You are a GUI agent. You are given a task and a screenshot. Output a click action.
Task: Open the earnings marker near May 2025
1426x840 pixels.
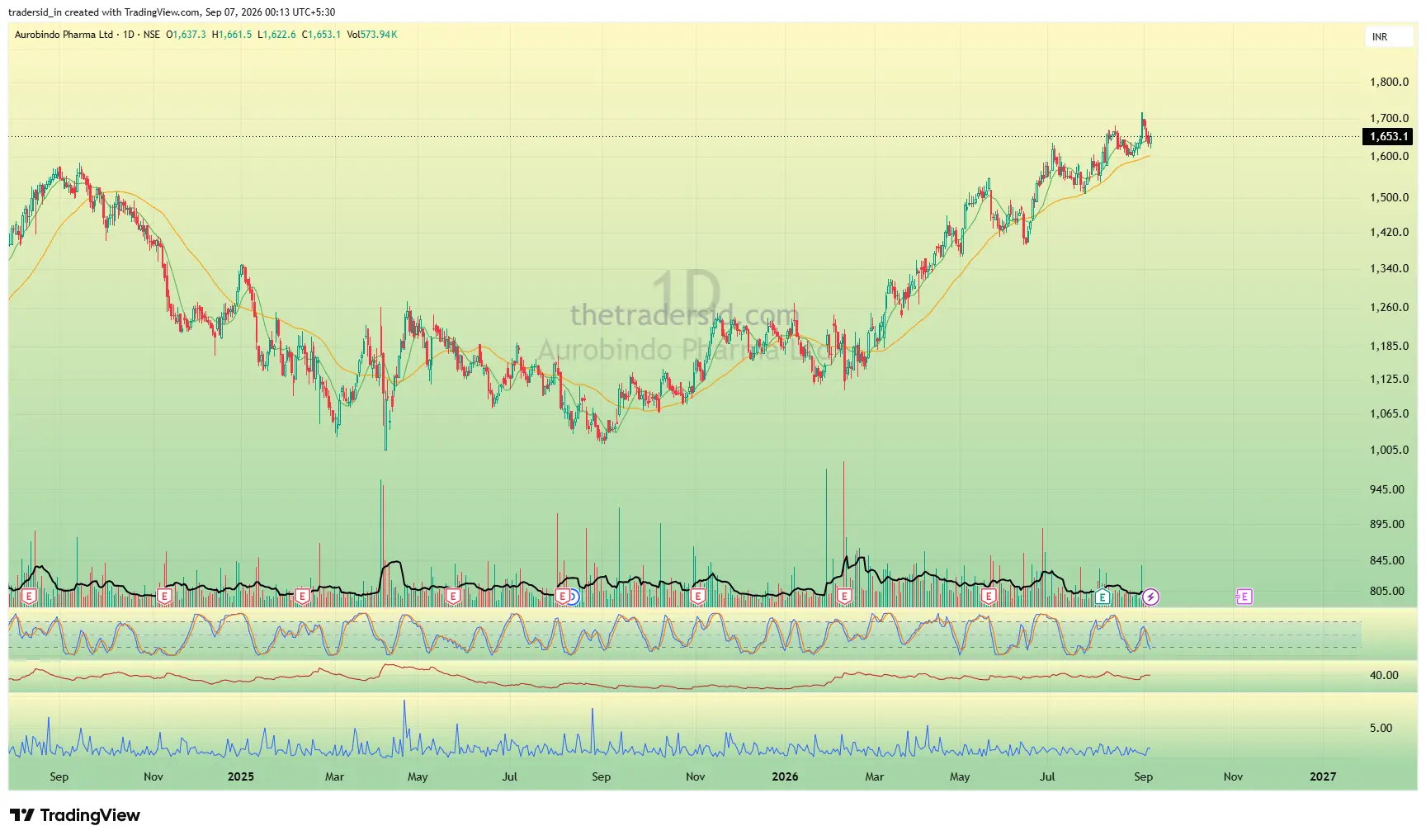[452, 596]
